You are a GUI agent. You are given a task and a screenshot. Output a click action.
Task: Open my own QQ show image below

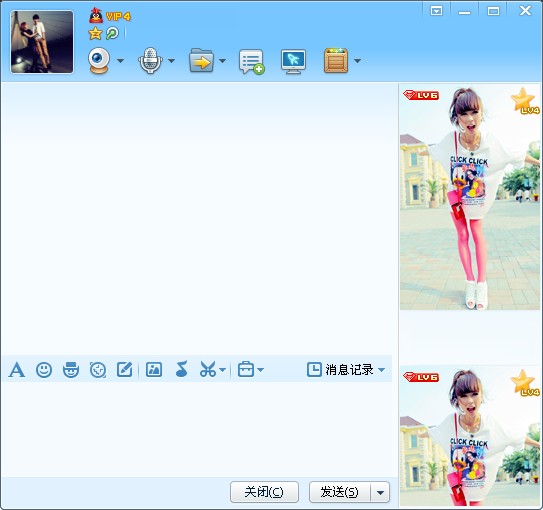click(x=470, y=436)
